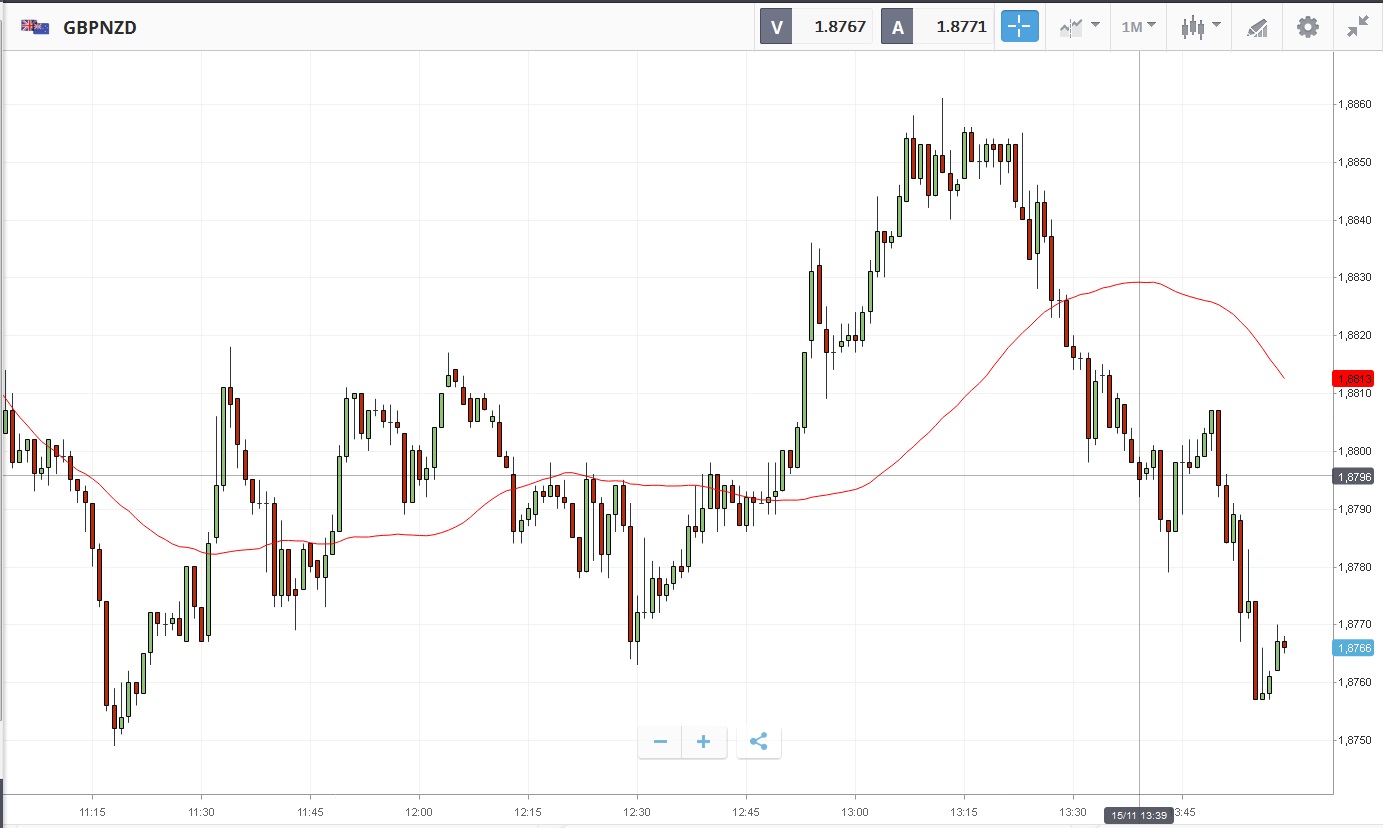Click the 1.8850 level on price axis
Screen dimensions: 1383x828
point(1355,162)
